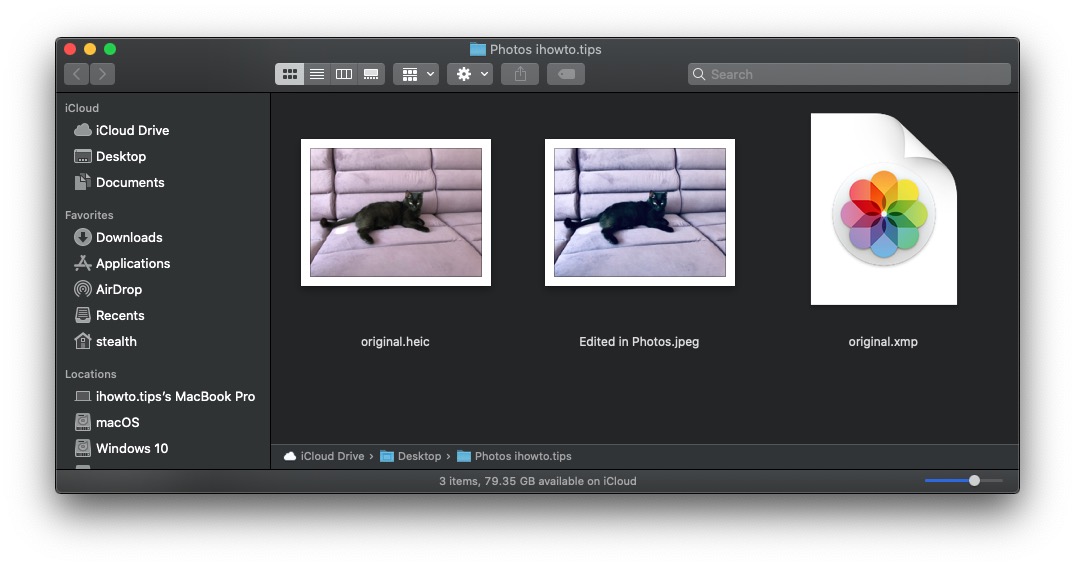Go back with the left arrow button
This screenshot has width=1075, height=567.
tap(77, 74)
